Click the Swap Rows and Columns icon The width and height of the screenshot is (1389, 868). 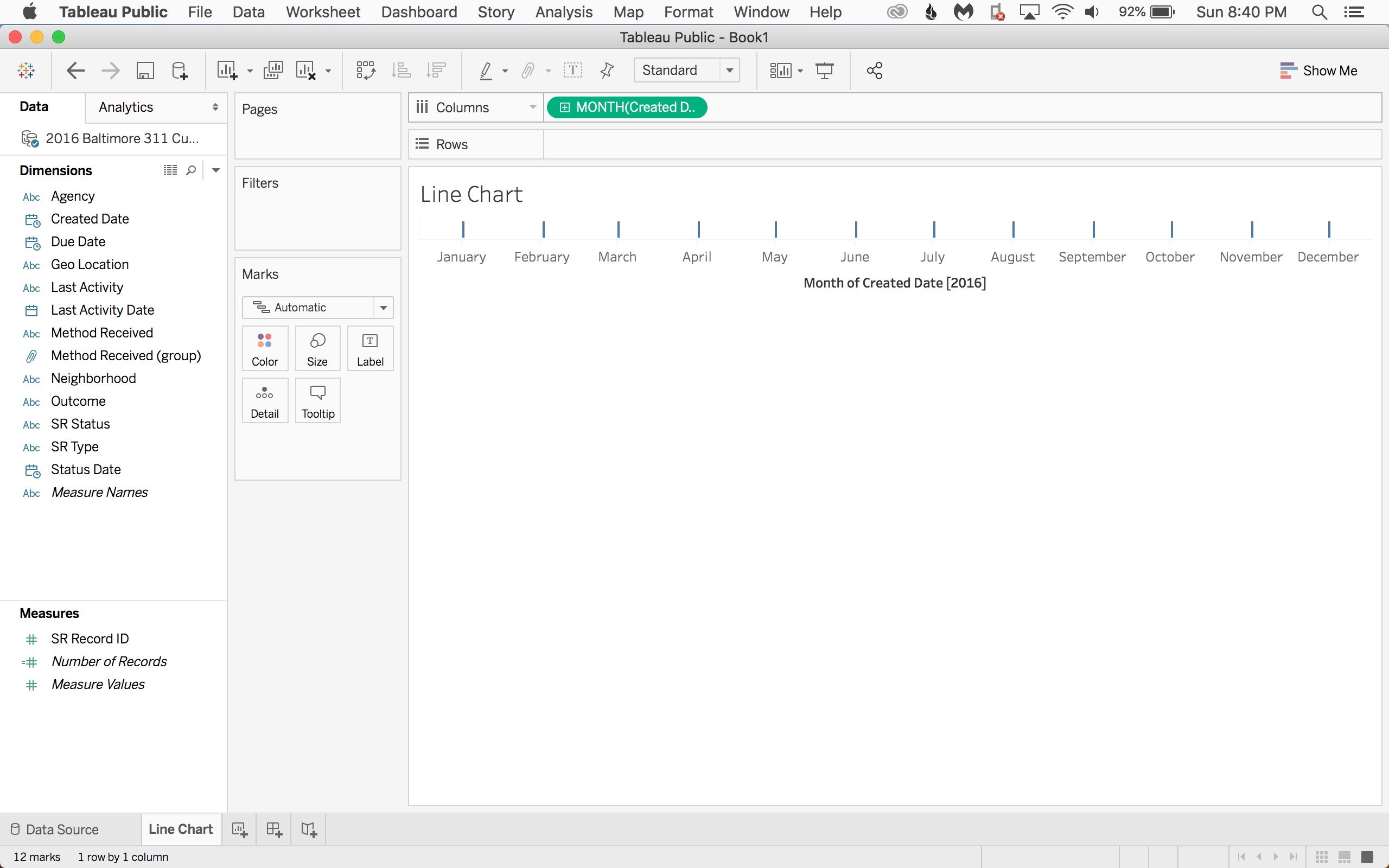tap(366, 71)
